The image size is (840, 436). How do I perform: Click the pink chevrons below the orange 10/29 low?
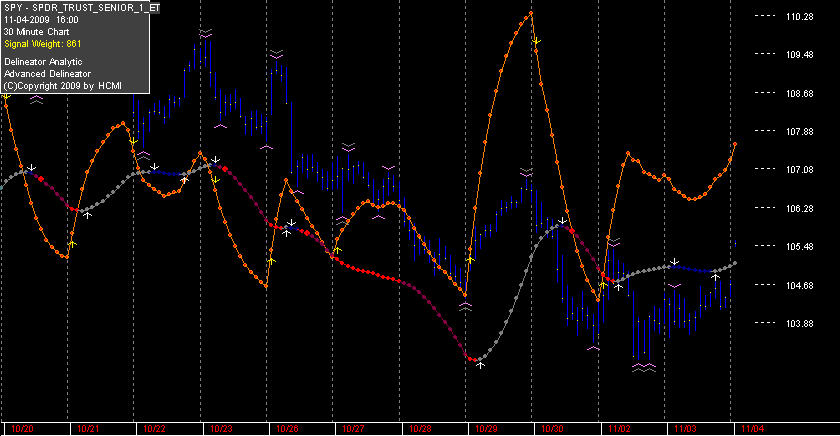click(465, 306)
